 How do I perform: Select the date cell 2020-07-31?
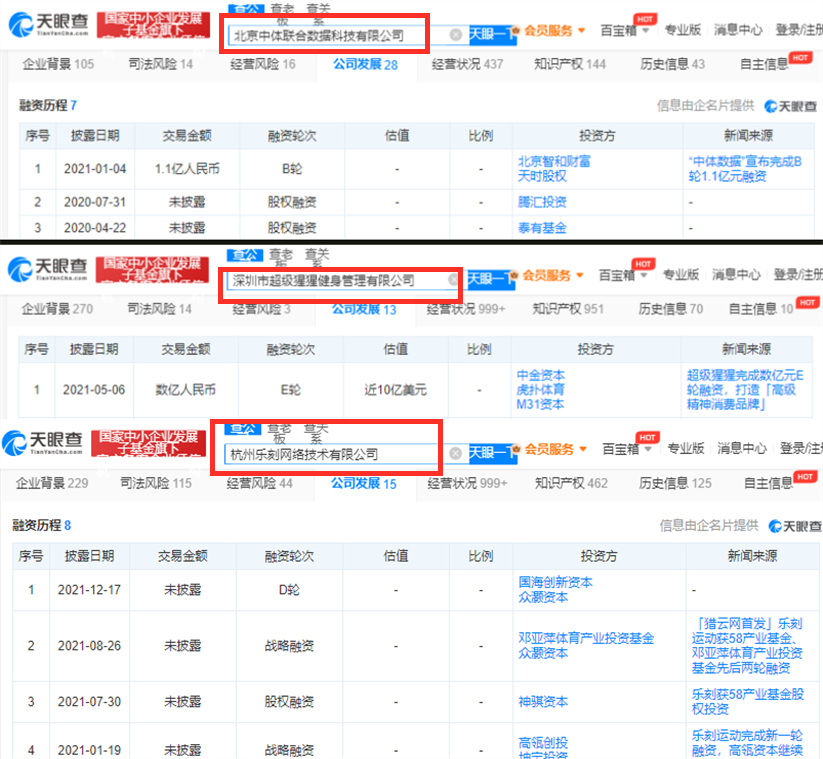[95, 202]
